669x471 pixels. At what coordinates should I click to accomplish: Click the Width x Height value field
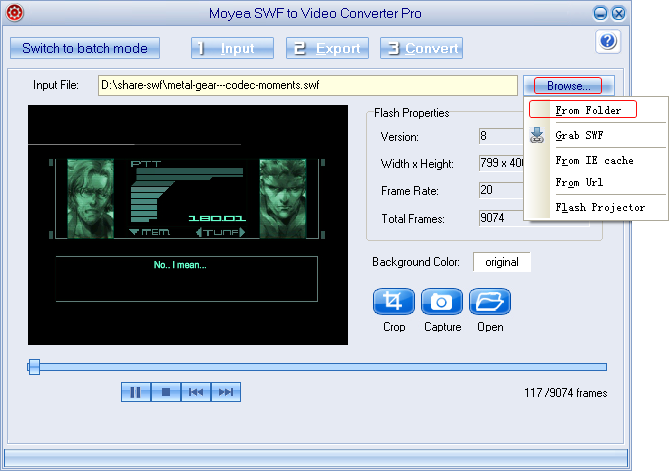click(501, 163)
